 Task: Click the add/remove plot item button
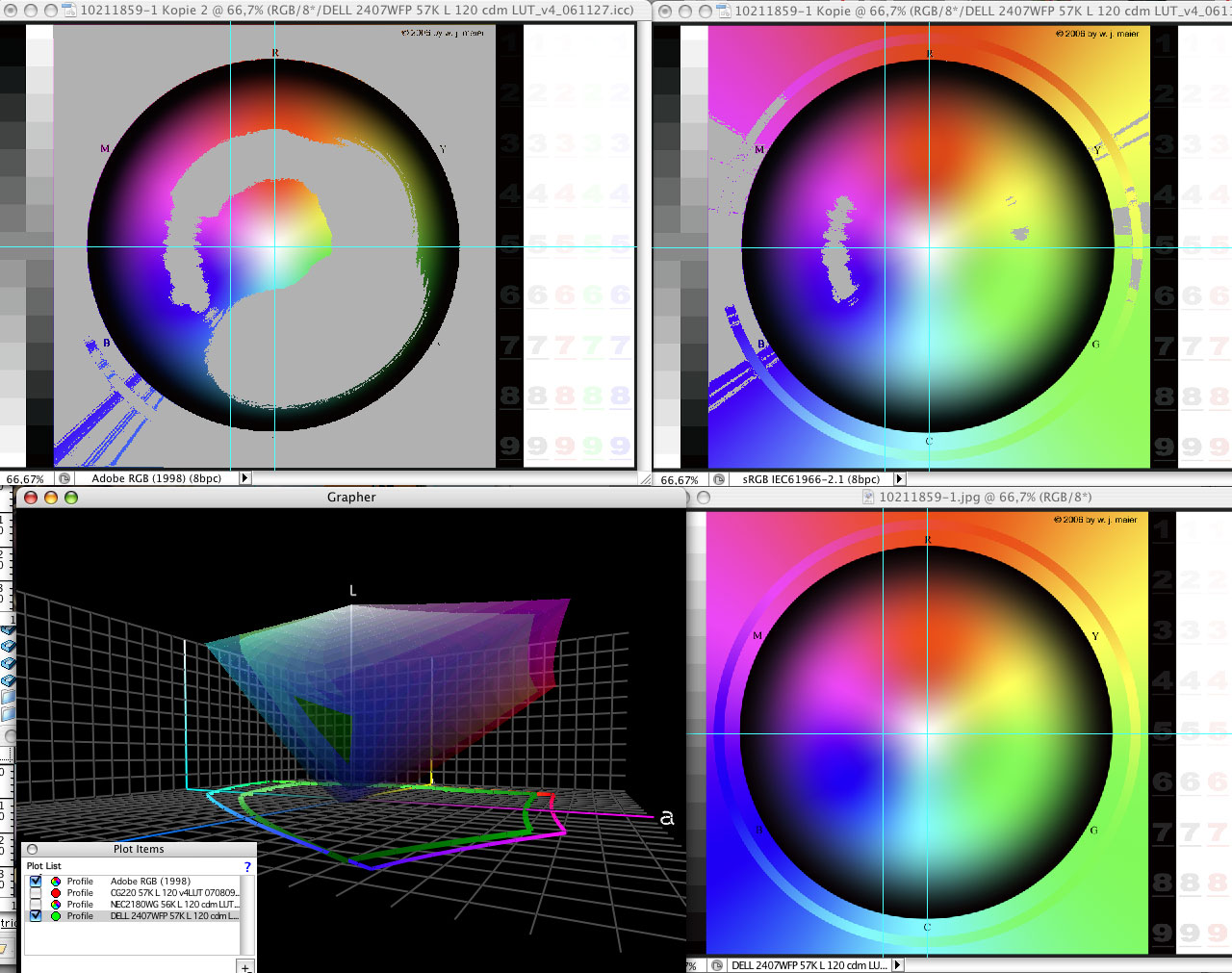(x=245, y=966)
